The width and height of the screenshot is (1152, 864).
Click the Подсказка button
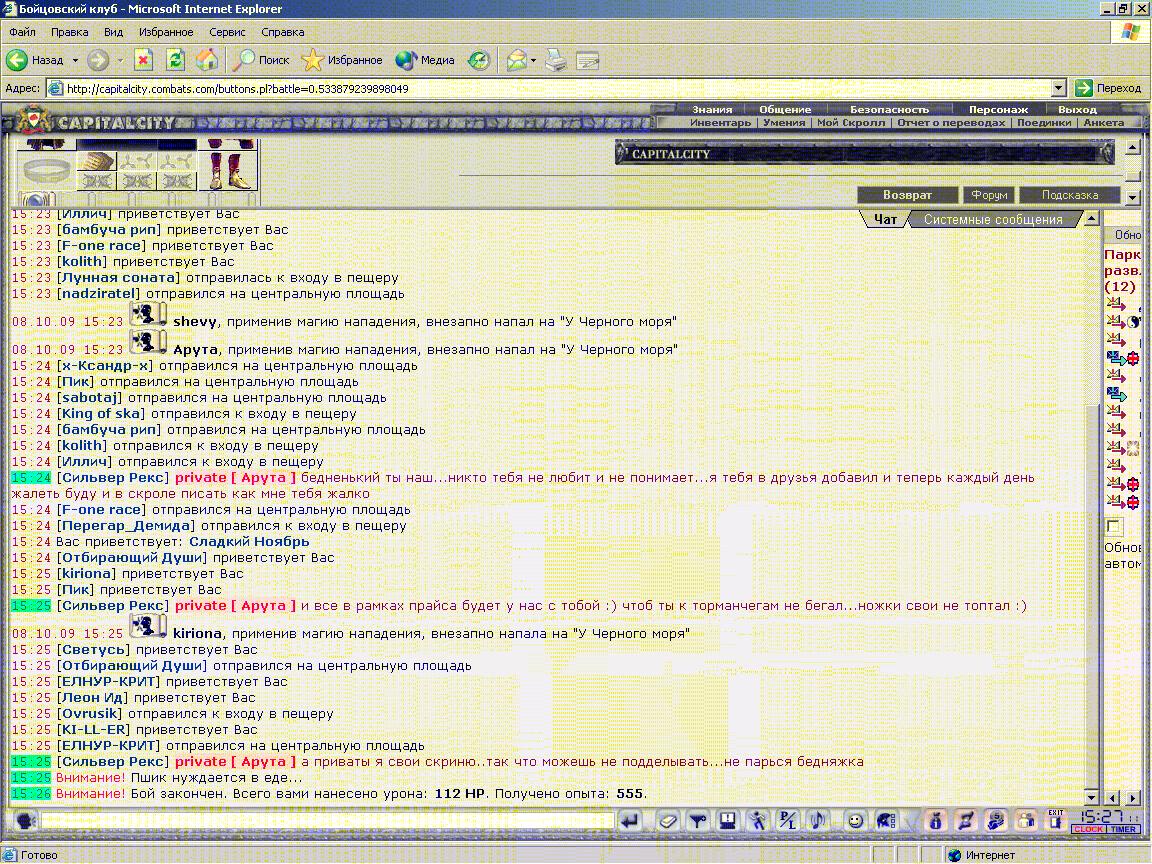click(1070, 195)
